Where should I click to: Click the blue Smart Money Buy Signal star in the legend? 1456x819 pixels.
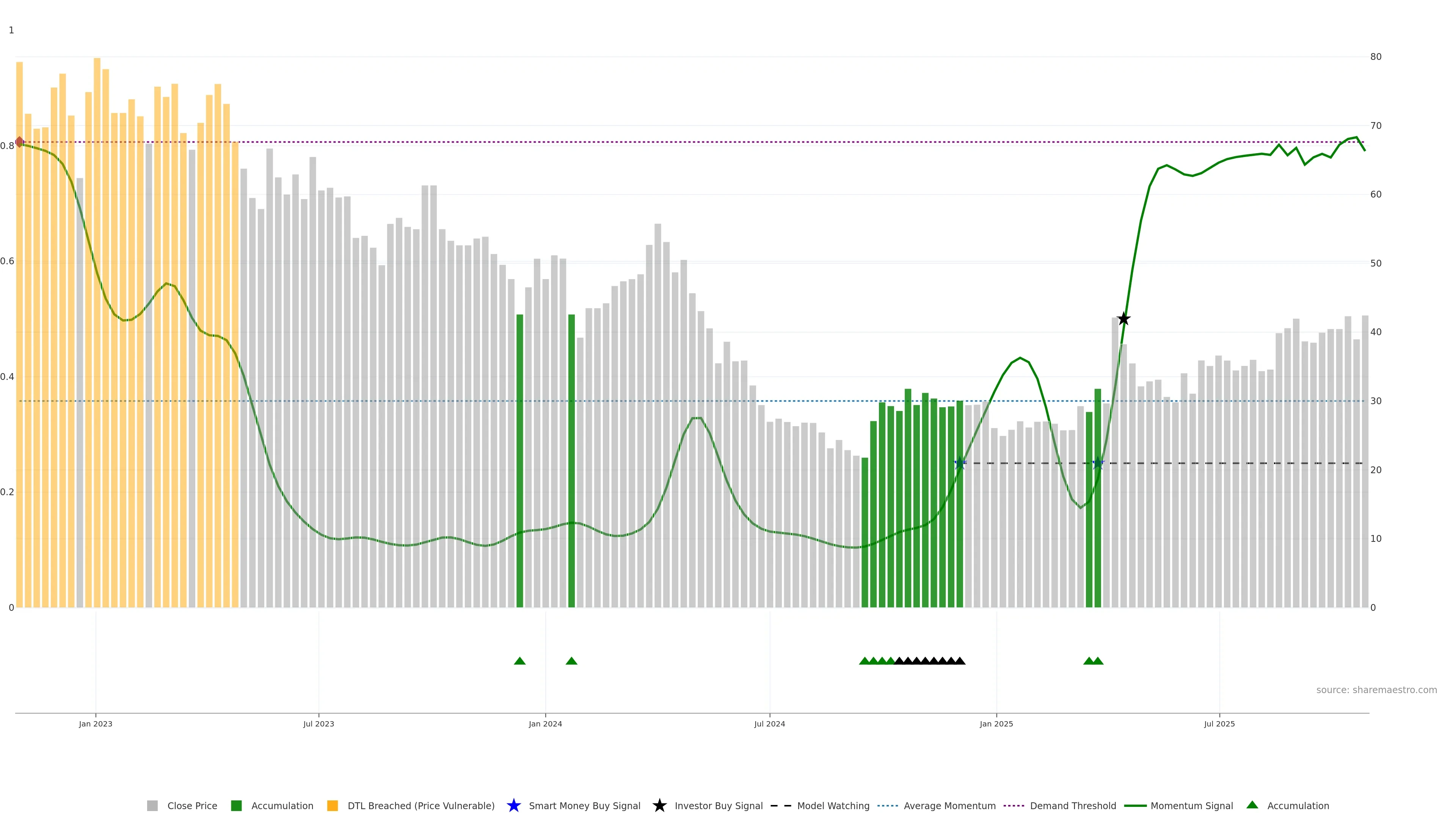point(513,805)
